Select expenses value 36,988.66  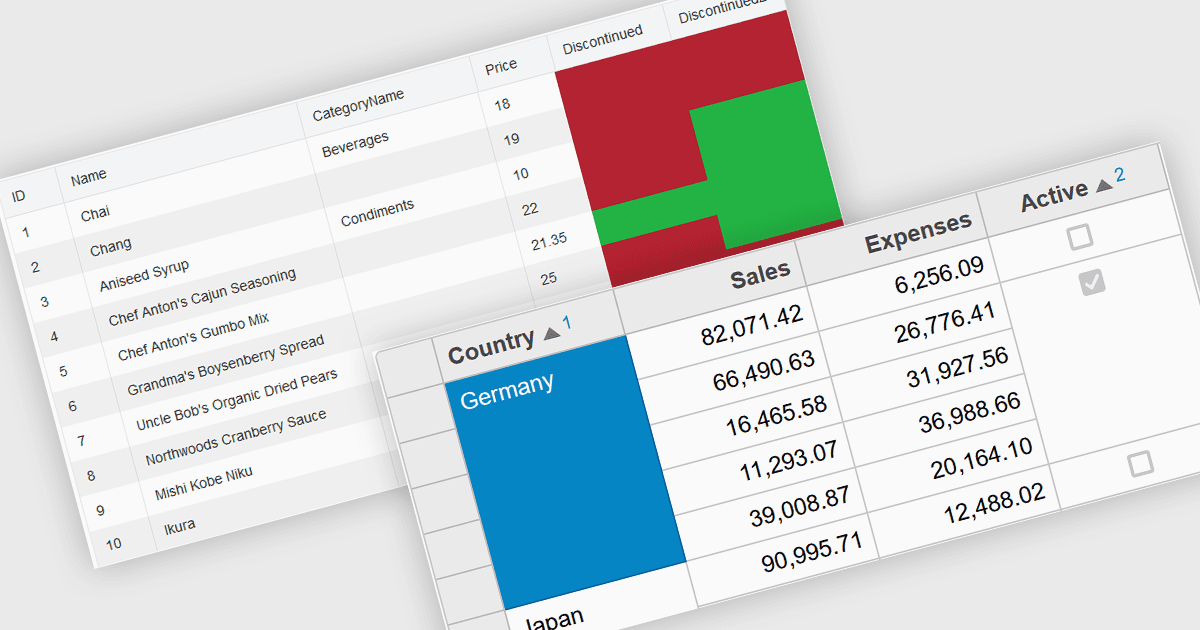968,415
